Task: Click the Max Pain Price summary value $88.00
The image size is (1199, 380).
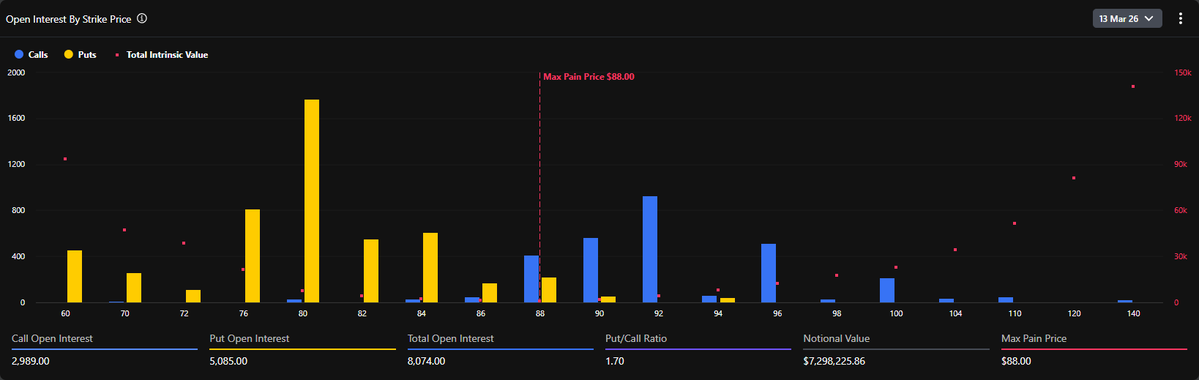Action: (1015, 361)
